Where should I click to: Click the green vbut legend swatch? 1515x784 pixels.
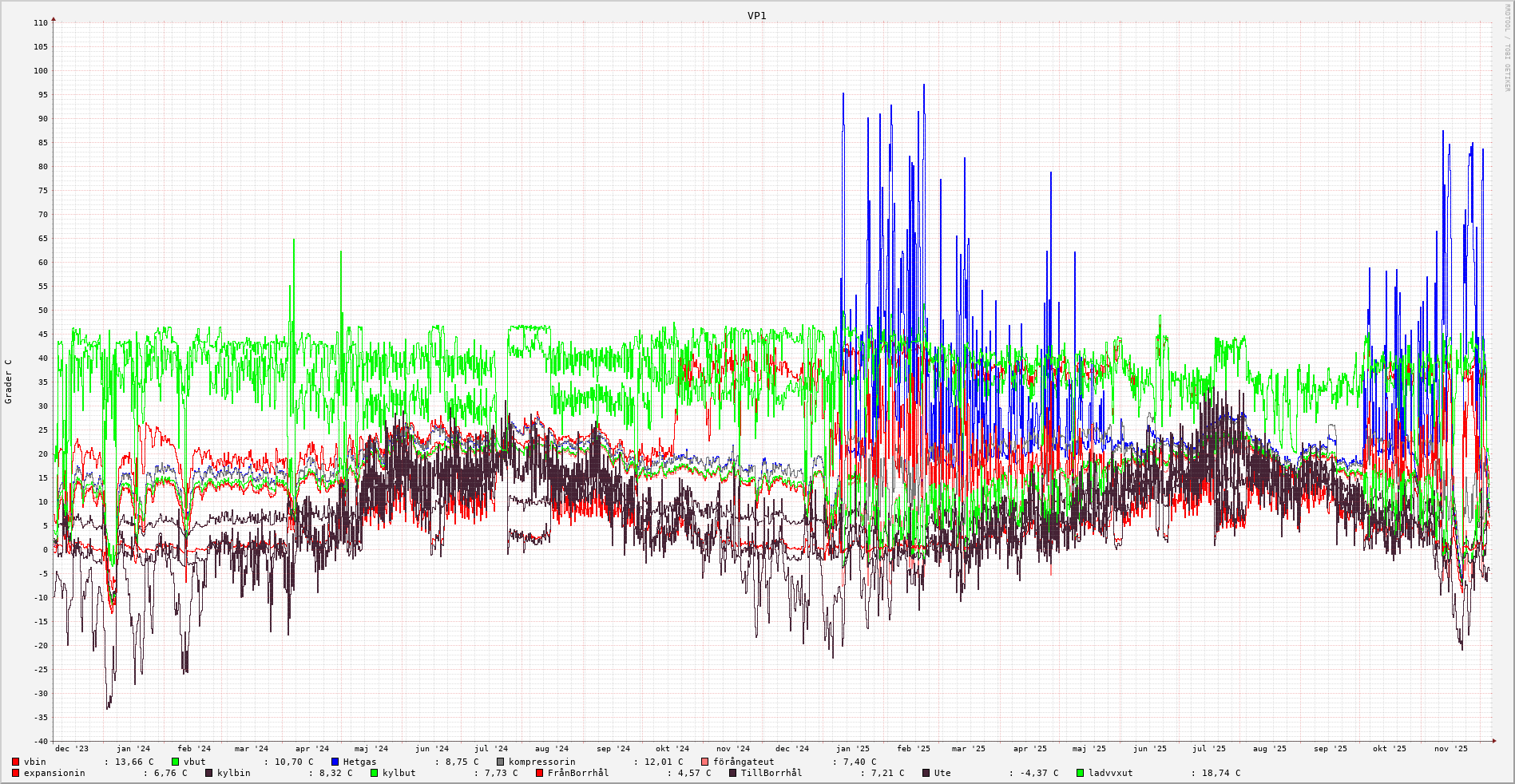[175, 762]
